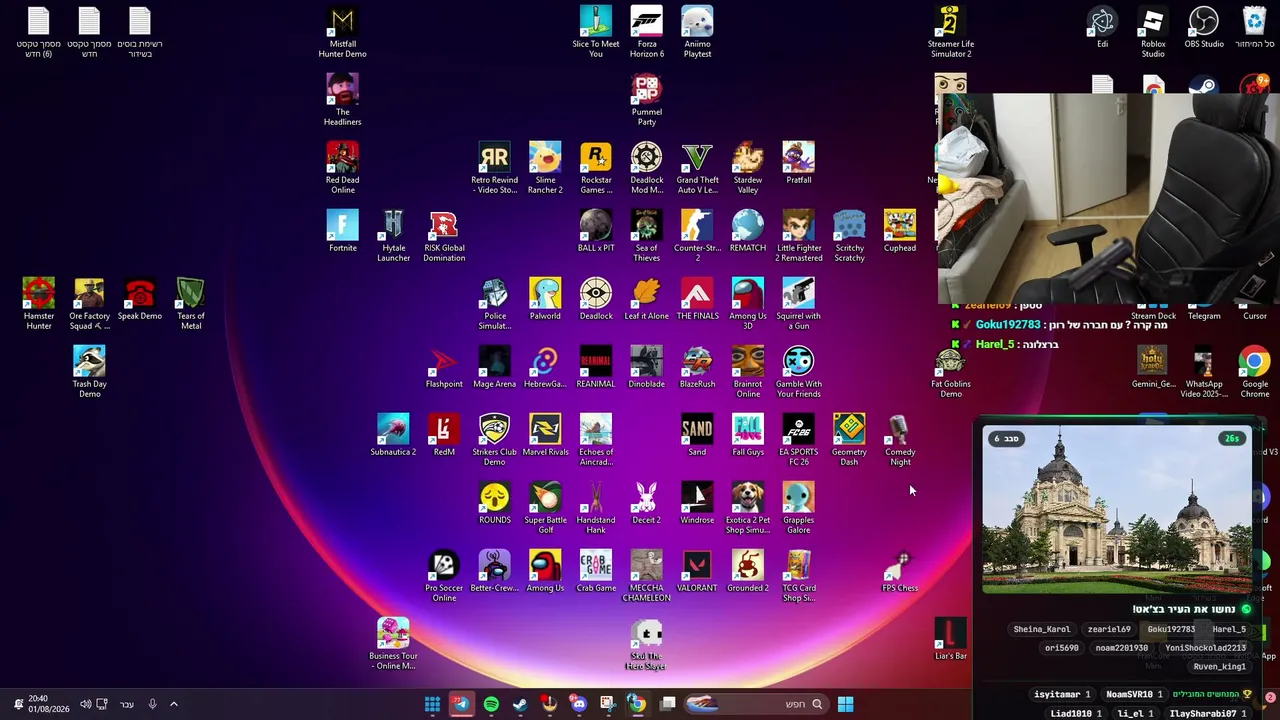Image resolution: width=1280 pixels, height=720 pixels.
Task: Select the Among Us 3D icon
Action: (748, 305)
